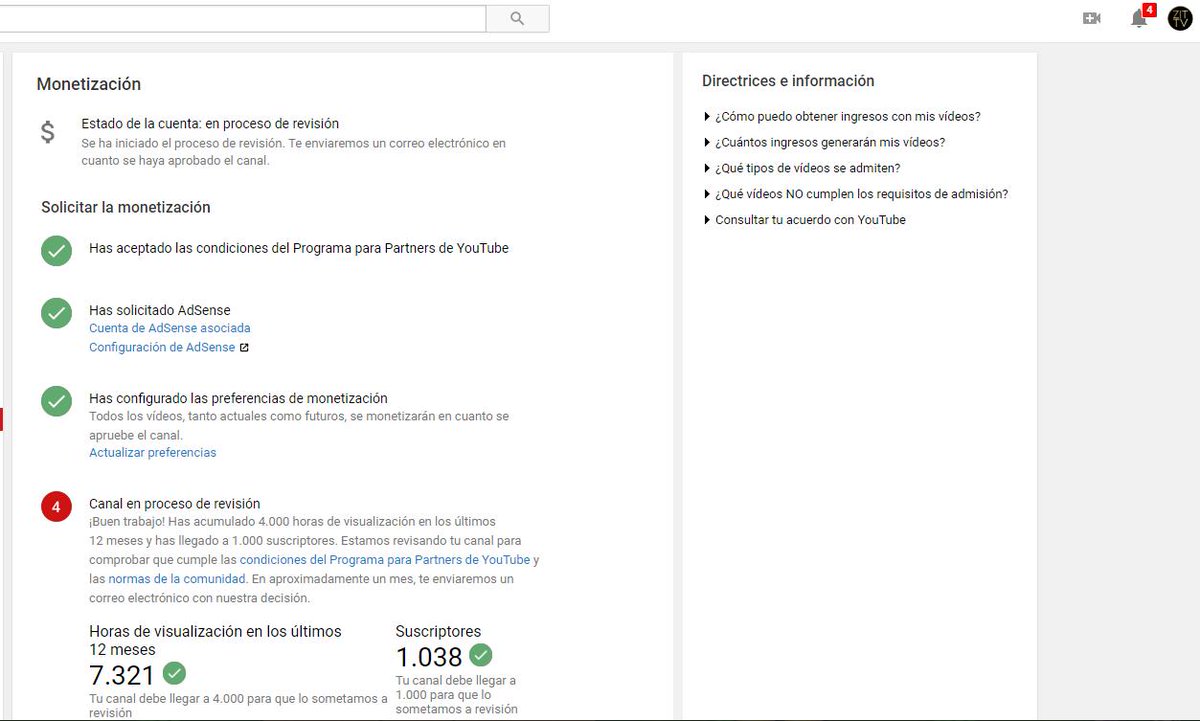Open the upload video camera icon

click(x=1092, y=18)
